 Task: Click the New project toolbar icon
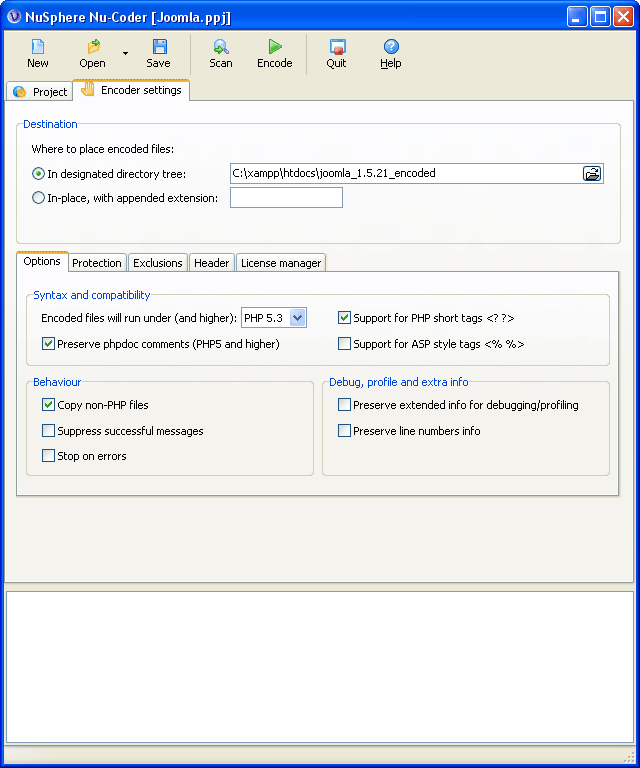tap(38, 47)
